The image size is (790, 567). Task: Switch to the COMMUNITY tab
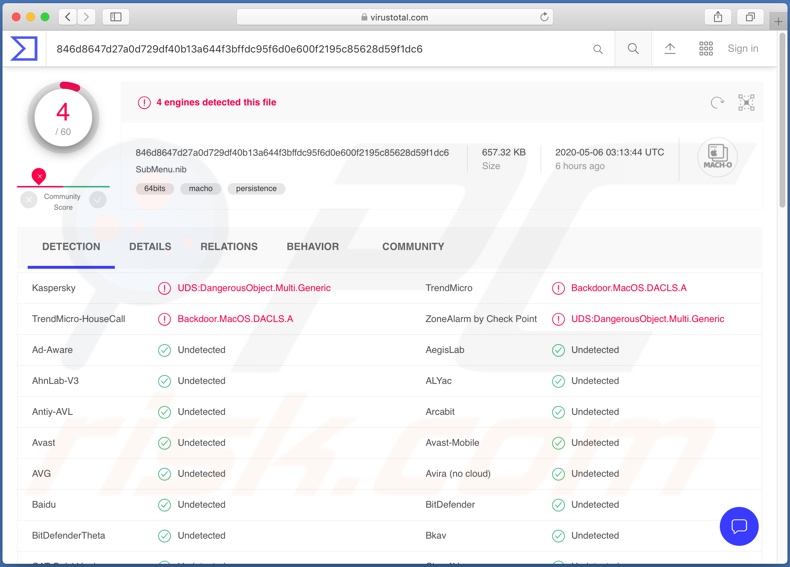[413, 246]
